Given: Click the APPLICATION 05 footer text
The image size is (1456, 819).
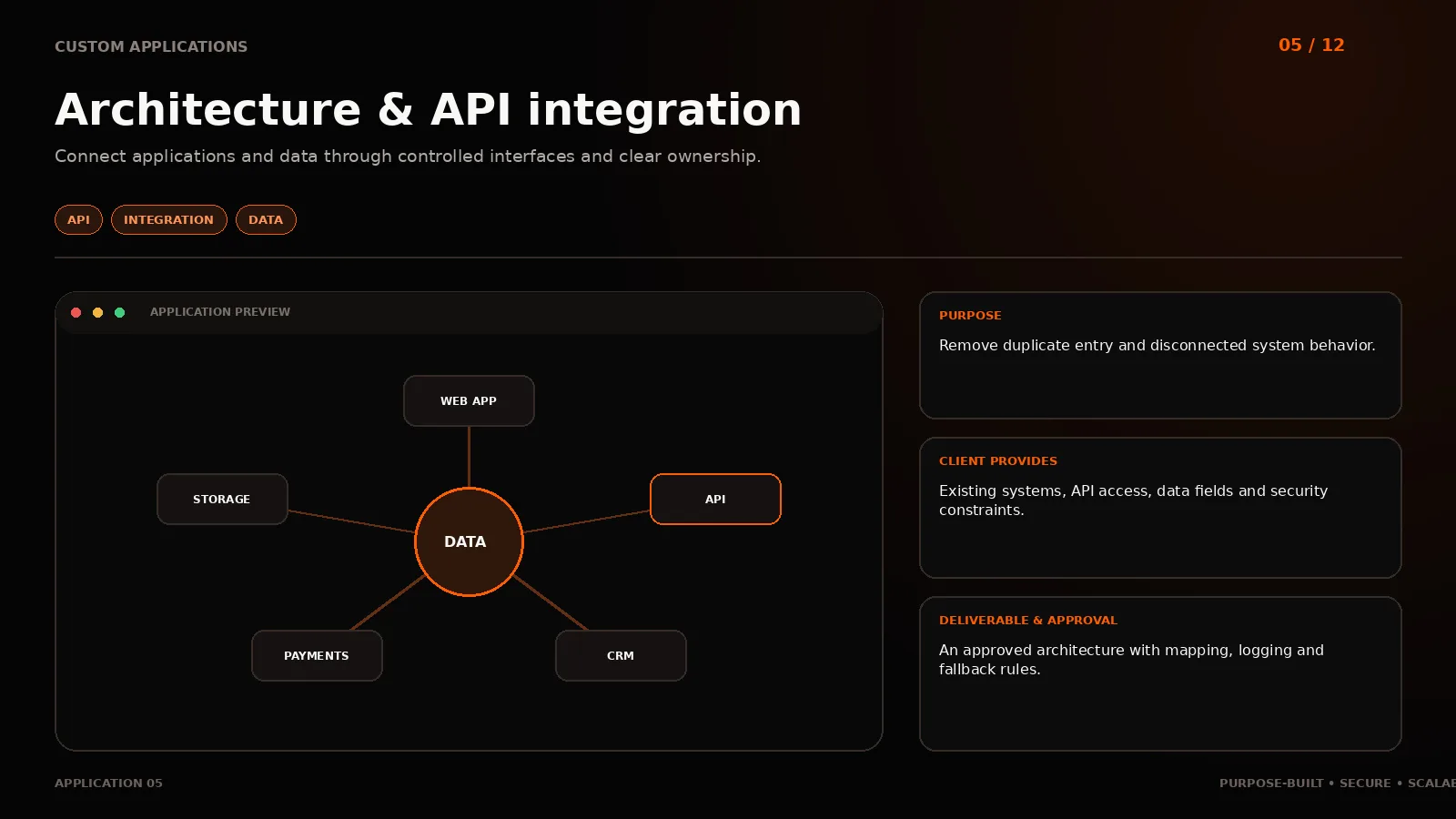Looking at the screenshot, I should tap(108, 783).
